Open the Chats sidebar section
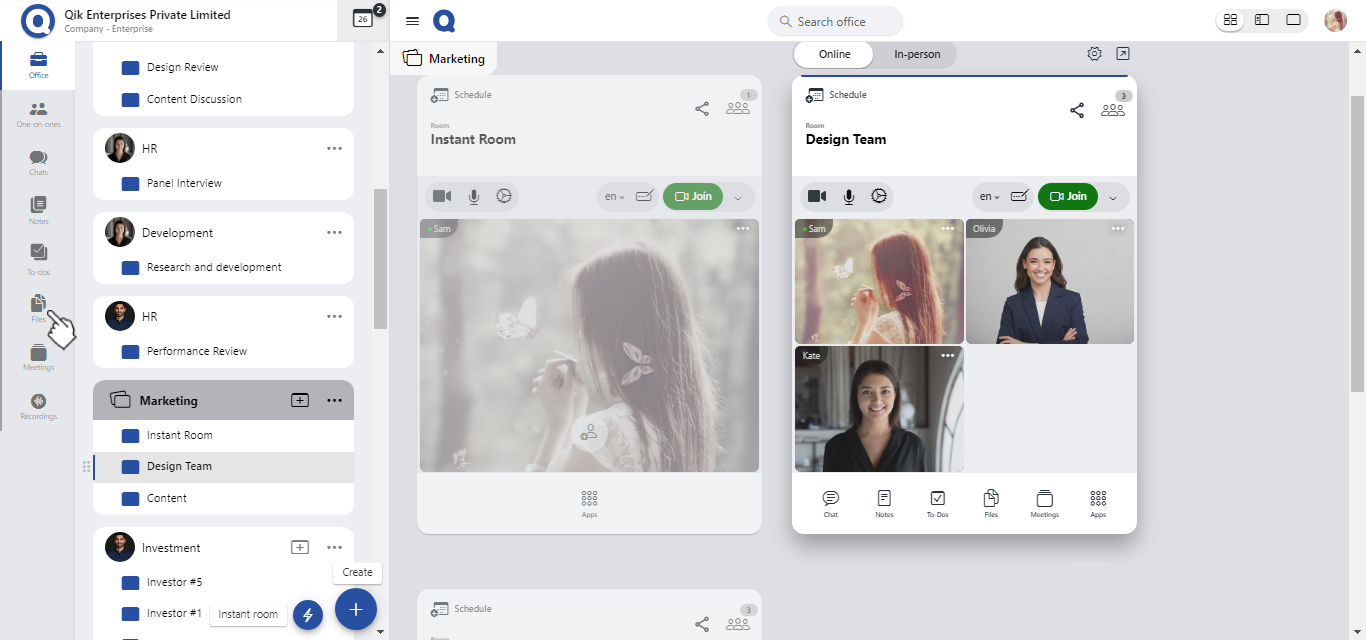 (38, 162)
